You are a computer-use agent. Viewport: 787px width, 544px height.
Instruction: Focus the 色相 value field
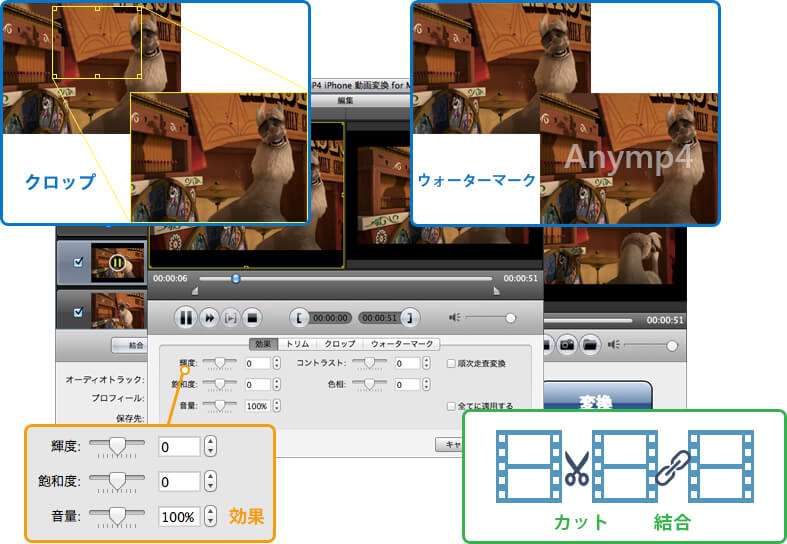click(407, 385)
